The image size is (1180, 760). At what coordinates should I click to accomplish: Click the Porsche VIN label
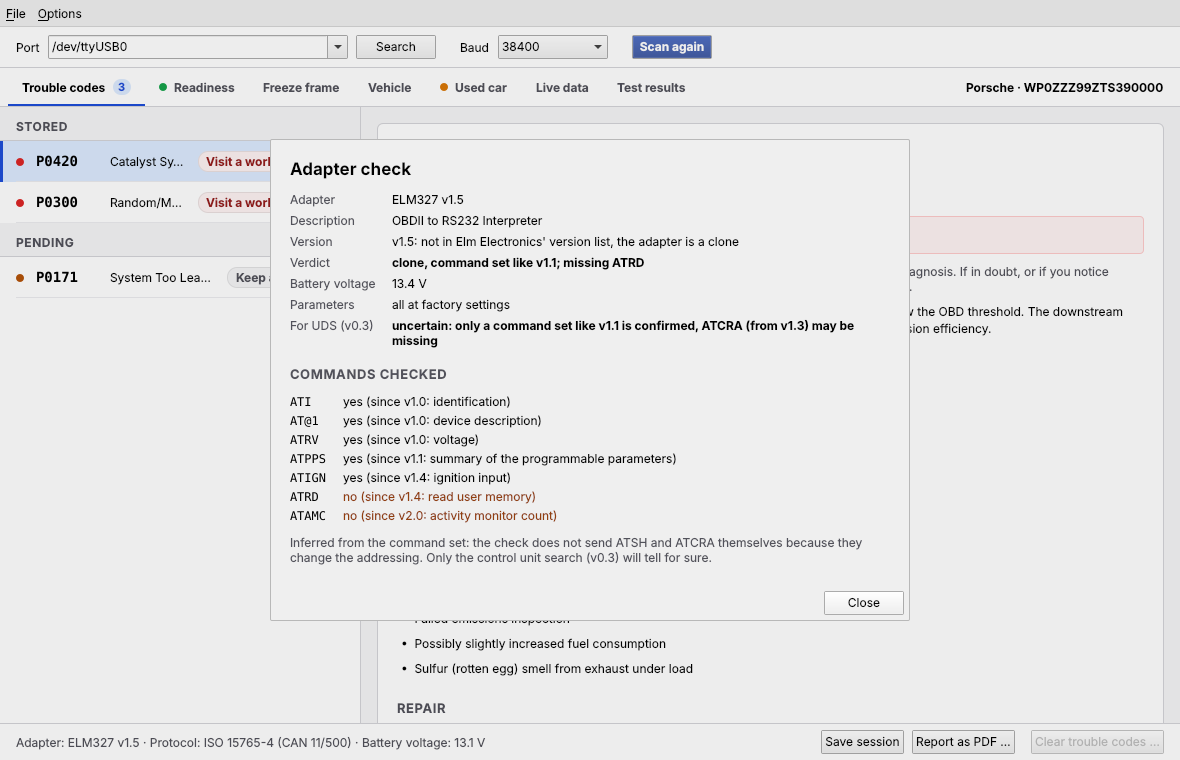1064,87
